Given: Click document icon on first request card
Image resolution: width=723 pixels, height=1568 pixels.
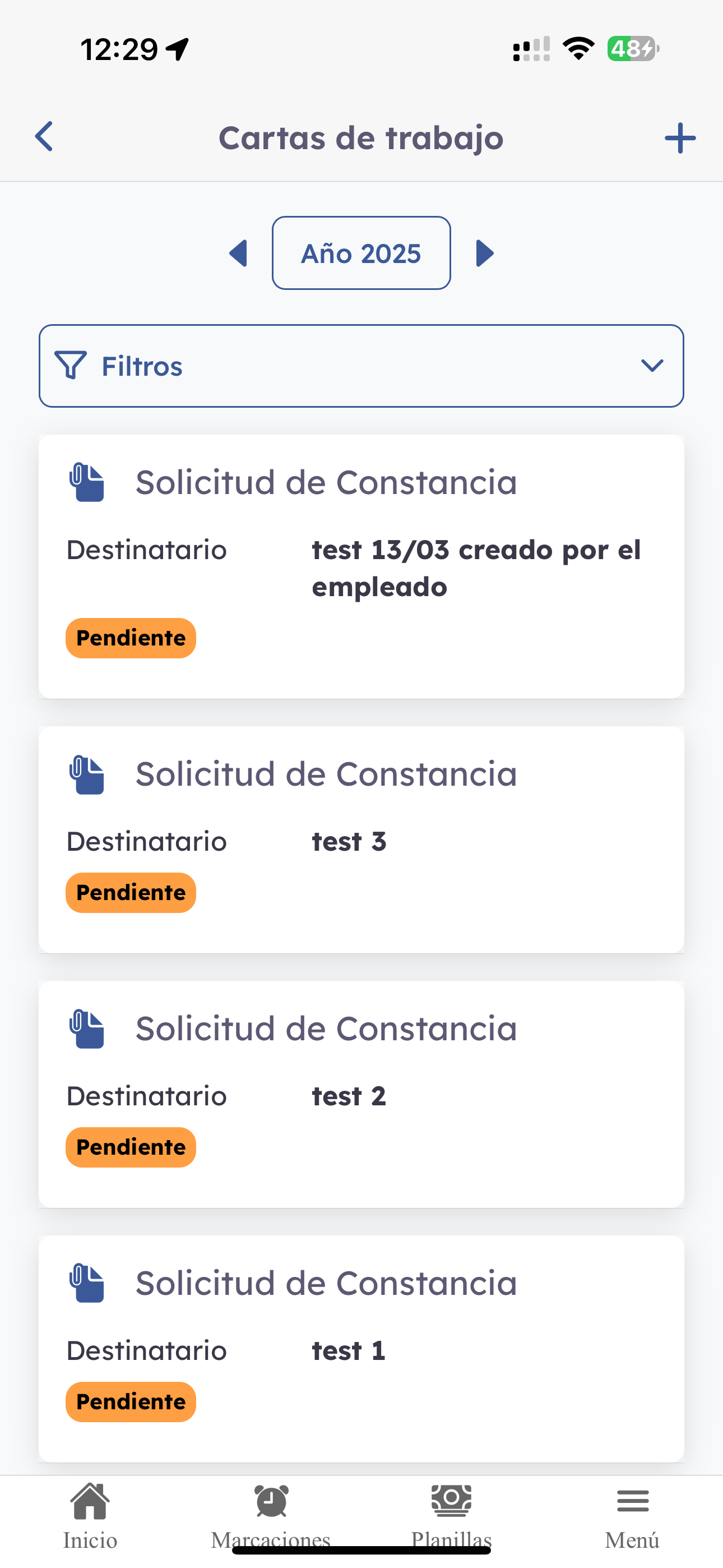Looking at the screenshot, I should pos(86,483).
